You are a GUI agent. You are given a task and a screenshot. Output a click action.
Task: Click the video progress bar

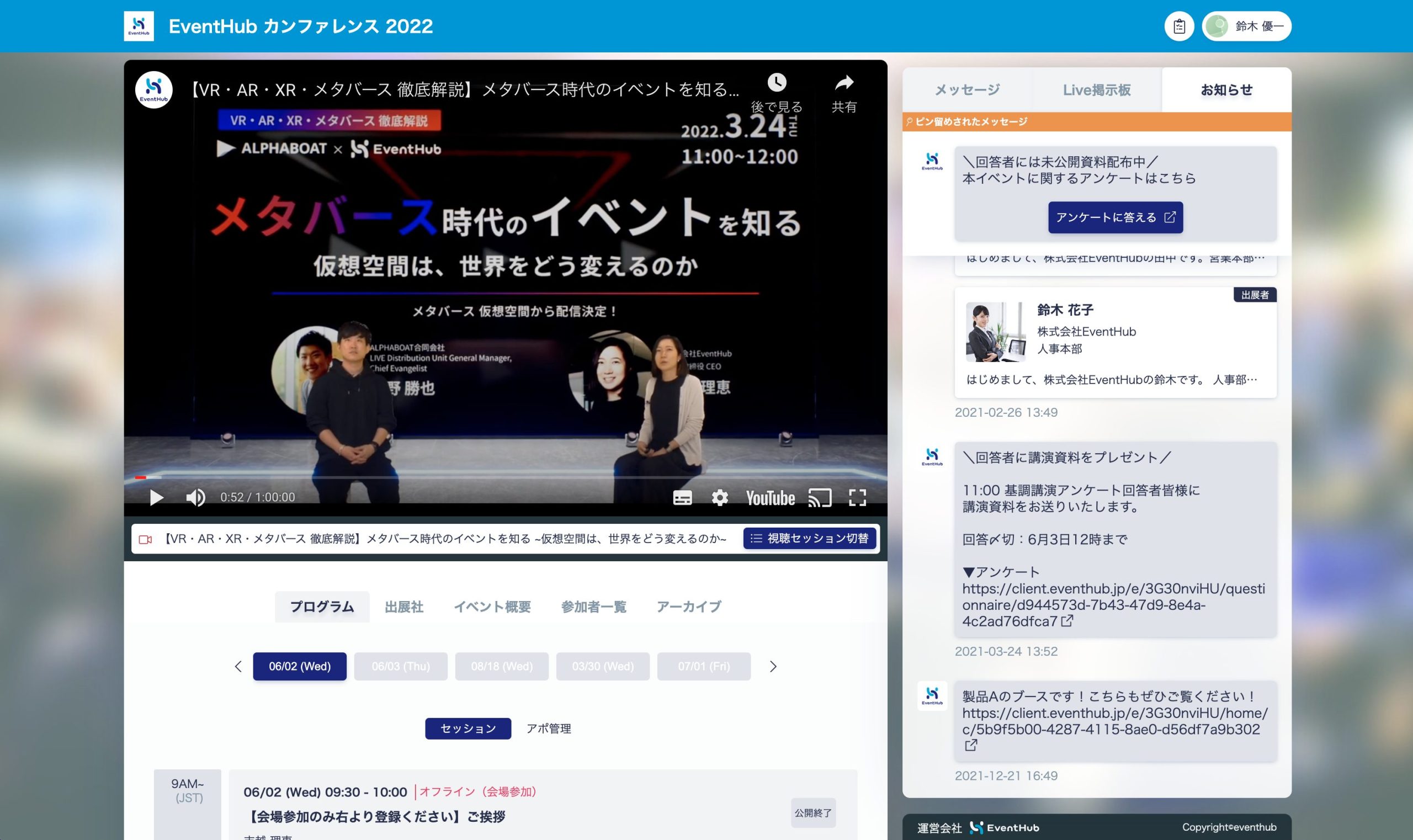coord(506,478)
